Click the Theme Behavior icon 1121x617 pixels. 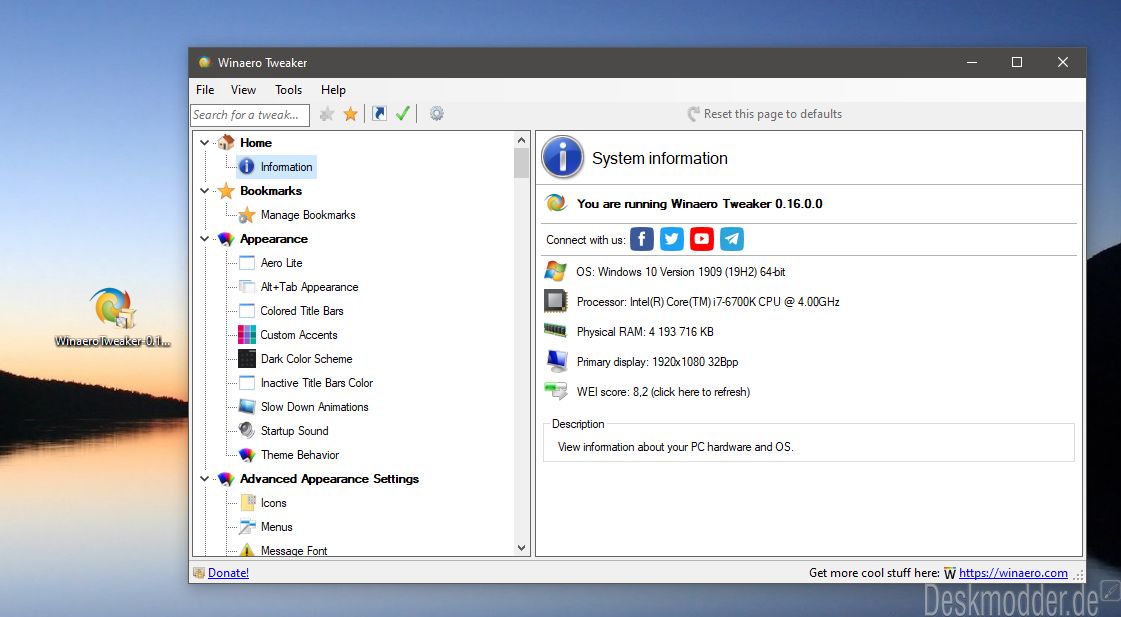point(247,455)
